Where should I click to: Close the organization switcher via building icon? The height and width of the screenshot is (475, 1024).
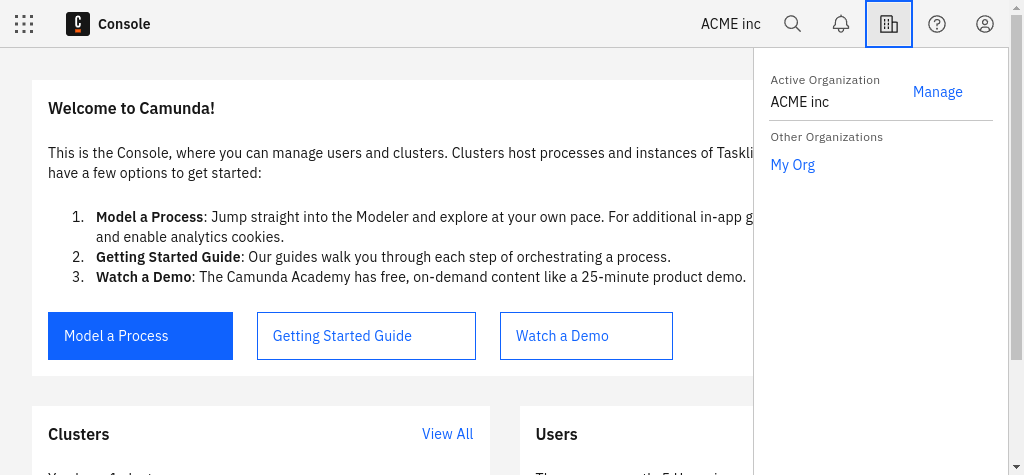pyautogui.click(x=888, y=24)
